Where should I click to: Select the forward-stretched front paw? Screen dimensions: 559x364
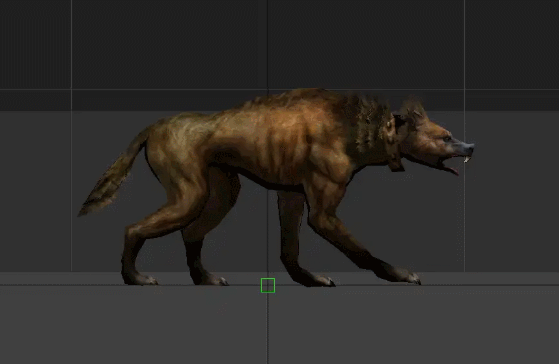(x=405, y=277)
